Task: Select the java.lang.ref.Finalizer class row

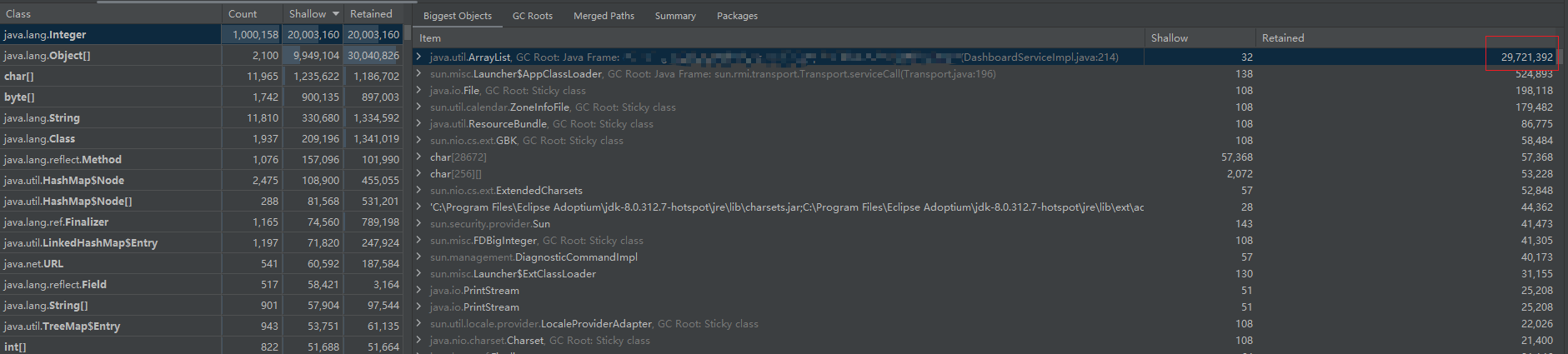Action: [x=108, y=222]
